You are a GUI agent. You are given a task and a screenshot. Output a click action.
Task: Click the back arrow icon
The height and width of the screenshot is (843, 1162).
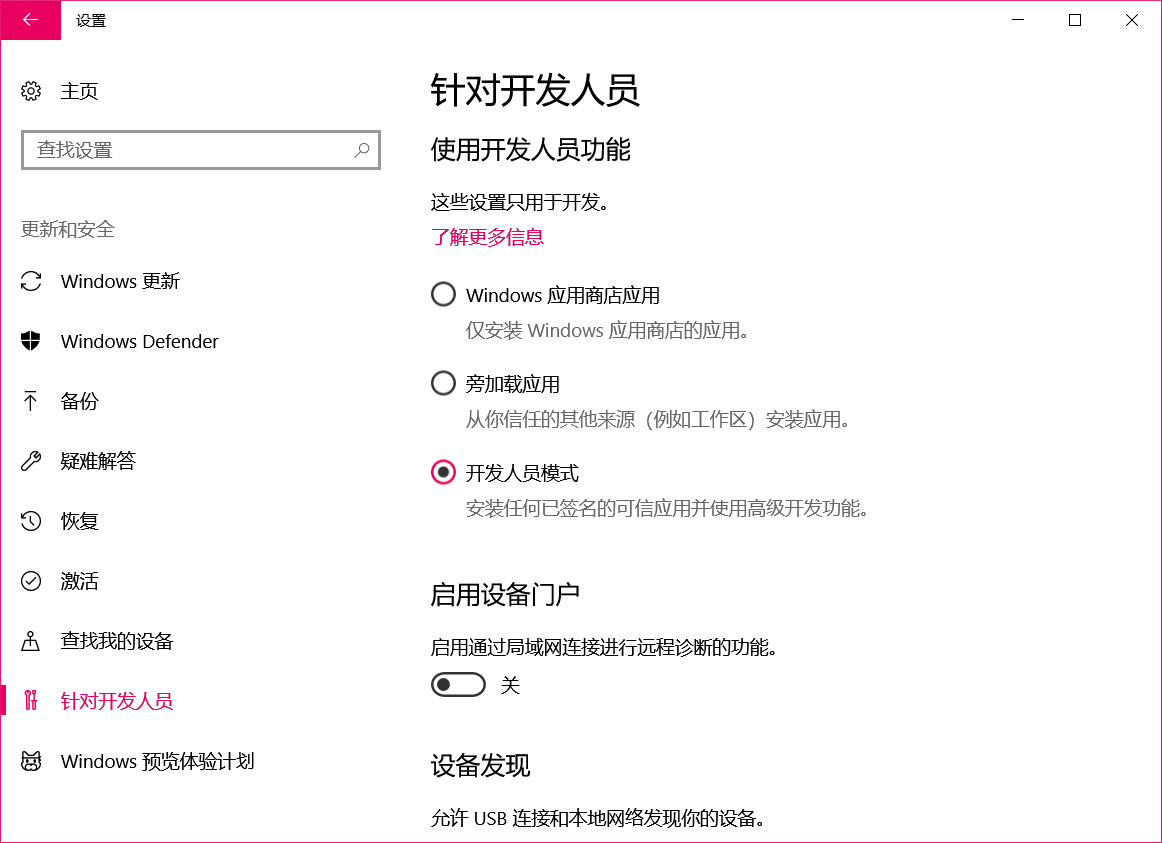(x=30, y=20)
